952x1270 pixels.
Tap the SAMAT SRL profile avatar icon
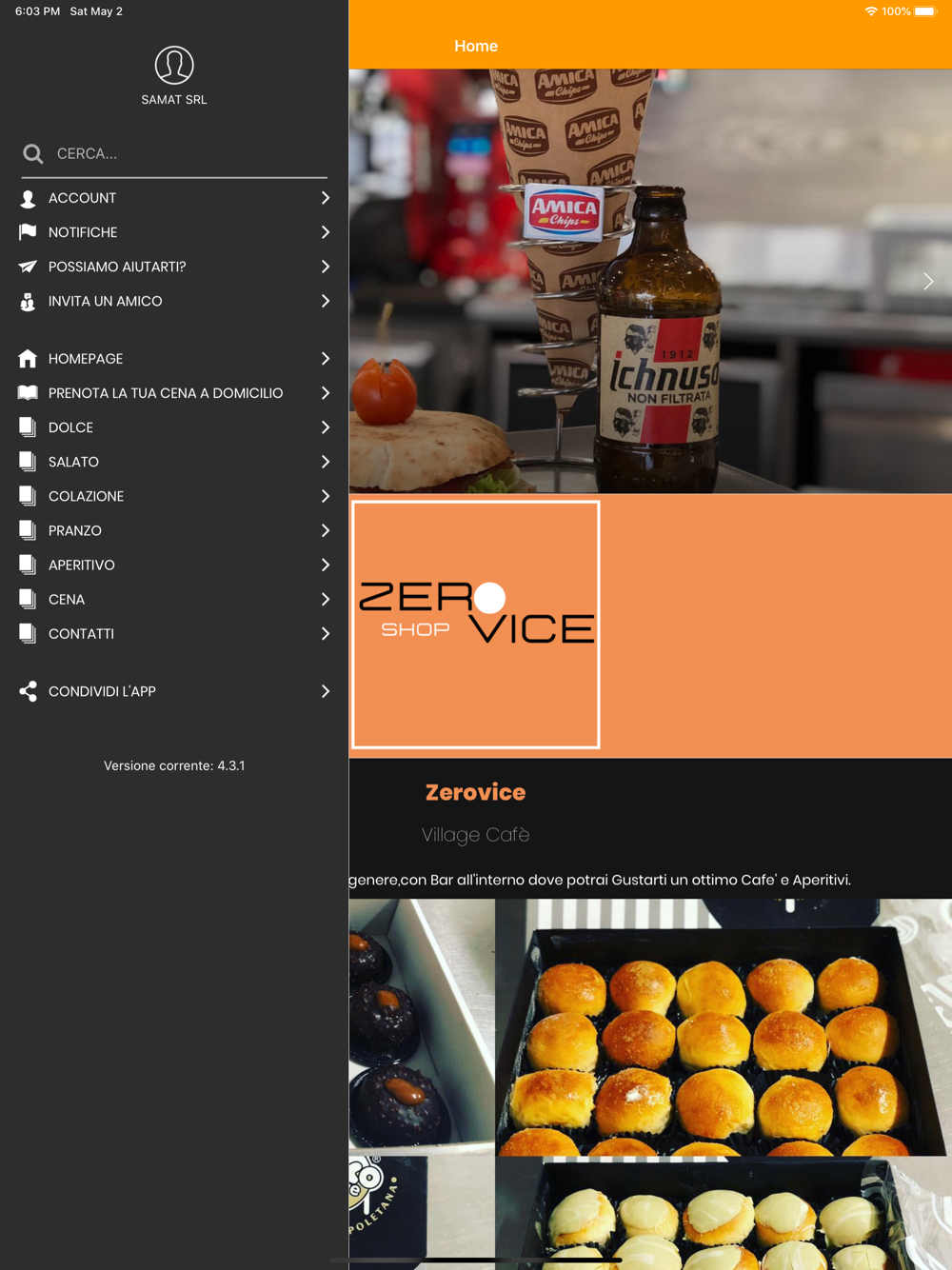tap(174, 65)
